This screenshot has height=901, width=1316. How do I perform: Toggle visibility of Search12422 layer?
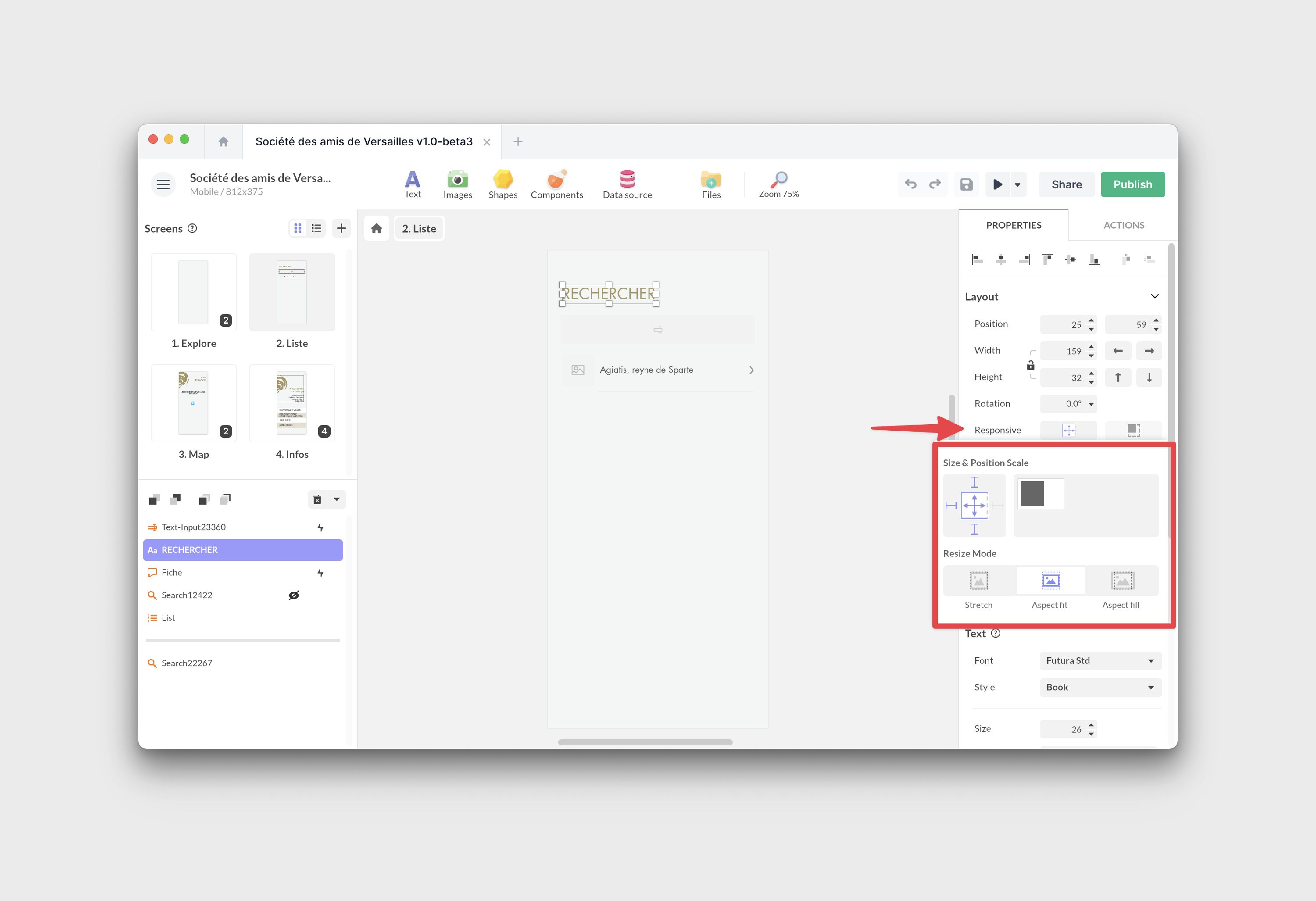click(293, 595)
